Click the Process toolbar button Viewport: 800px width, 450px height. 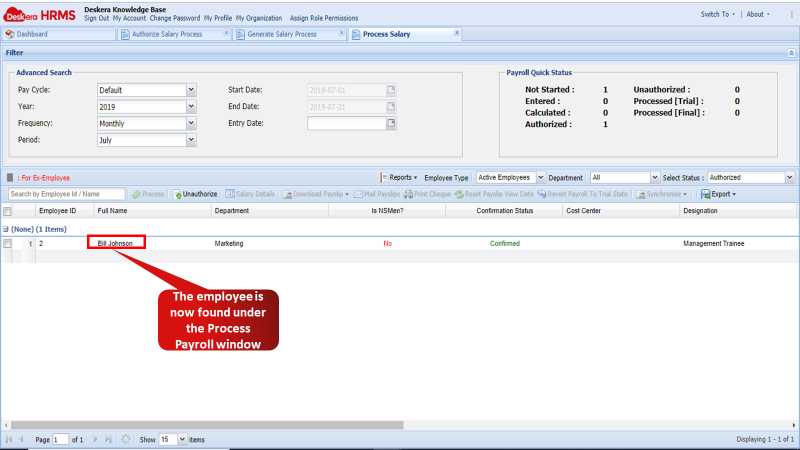click(x=148, y=194)
